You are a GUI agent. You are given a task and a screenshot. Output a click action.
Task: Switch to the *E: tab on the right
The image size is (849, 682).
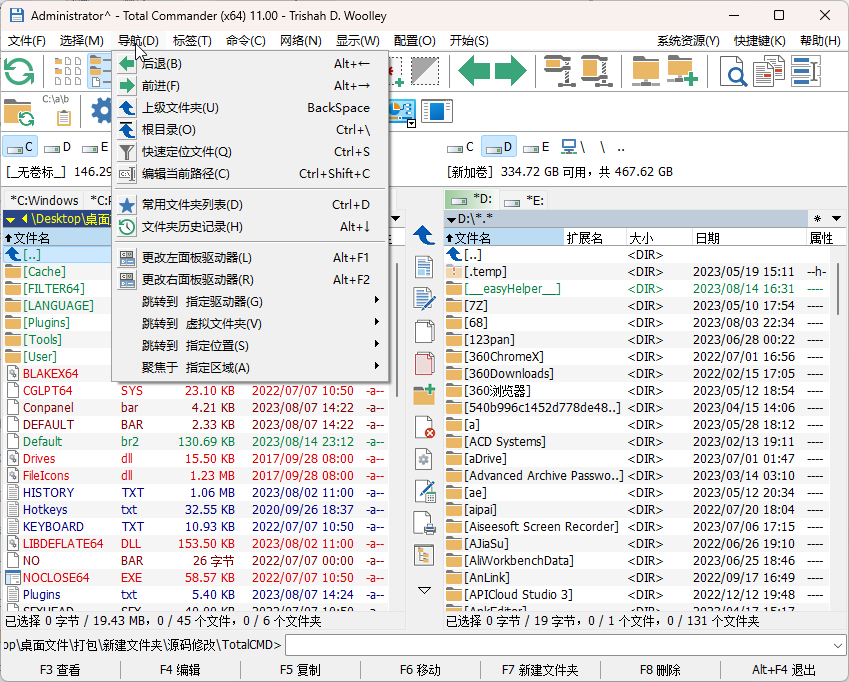tap(524, 201)
